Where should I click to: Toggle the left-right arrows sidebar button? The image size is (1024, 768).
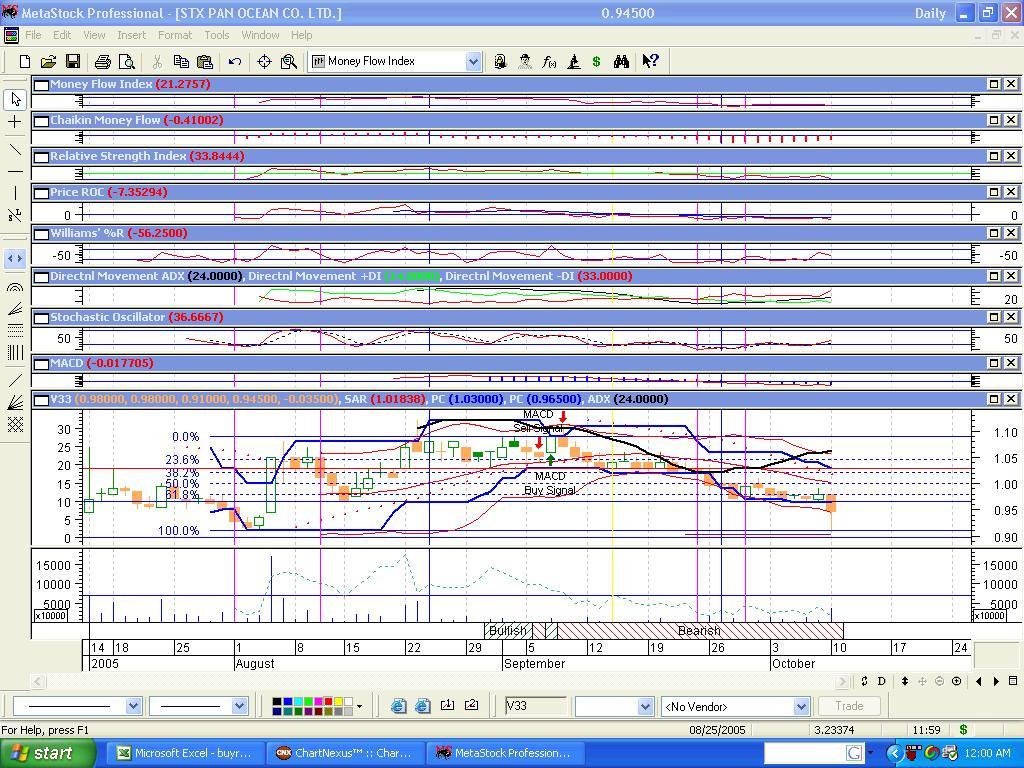click(15, 259)
